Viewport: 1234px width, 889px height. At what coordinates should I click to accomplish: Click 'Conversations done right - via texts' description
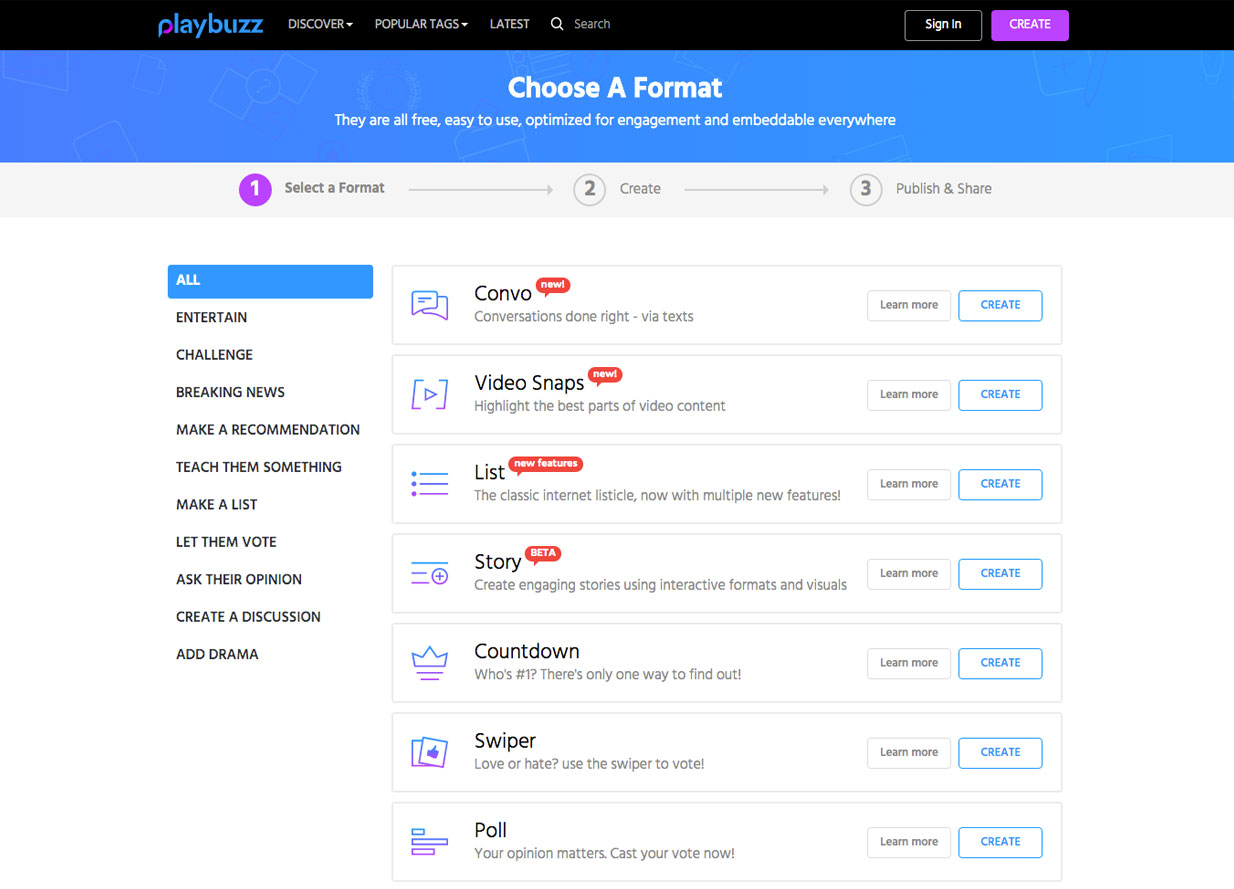[584, 317]
